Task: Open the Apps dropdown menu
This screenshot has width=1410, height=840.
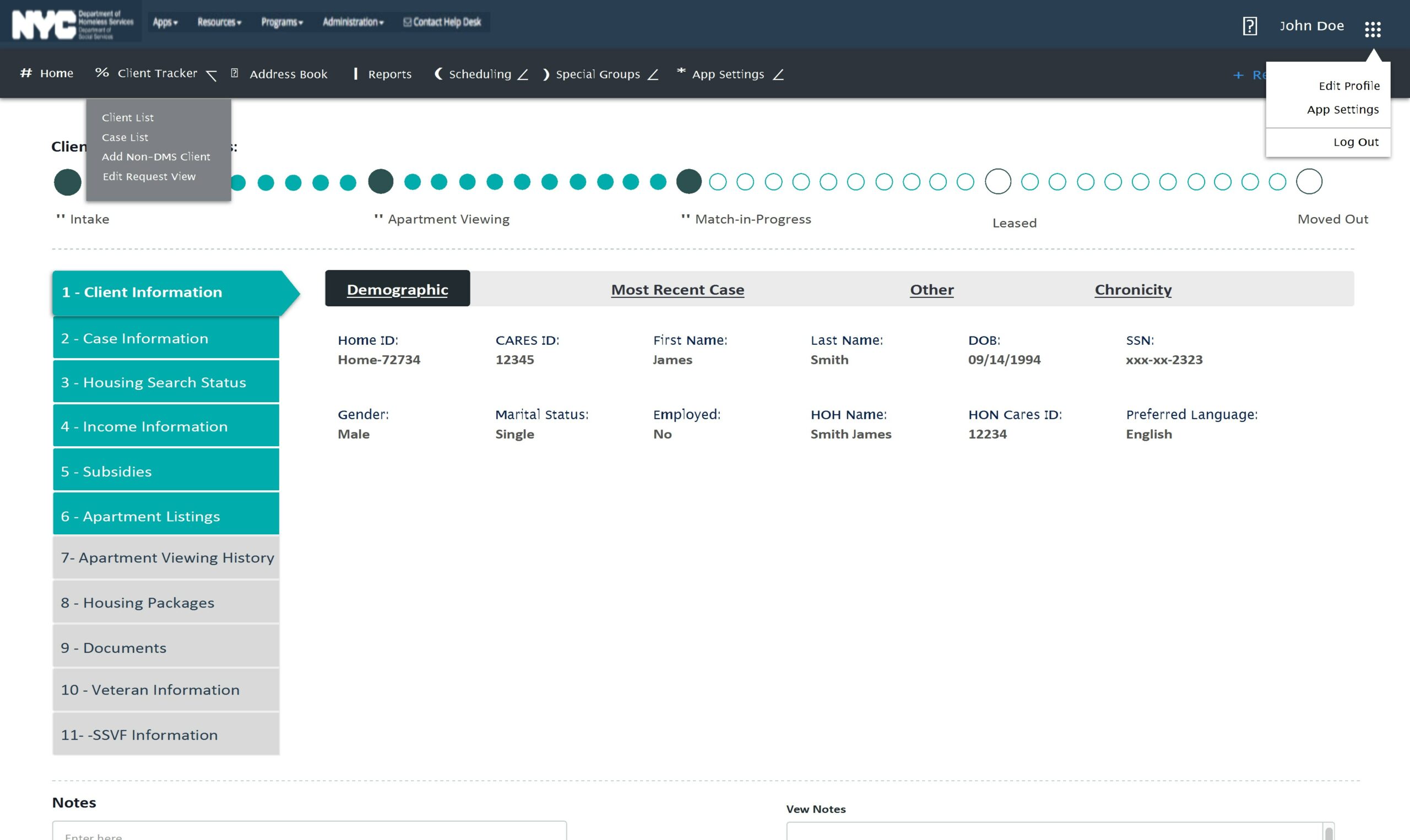Action: tap(165, 22)
